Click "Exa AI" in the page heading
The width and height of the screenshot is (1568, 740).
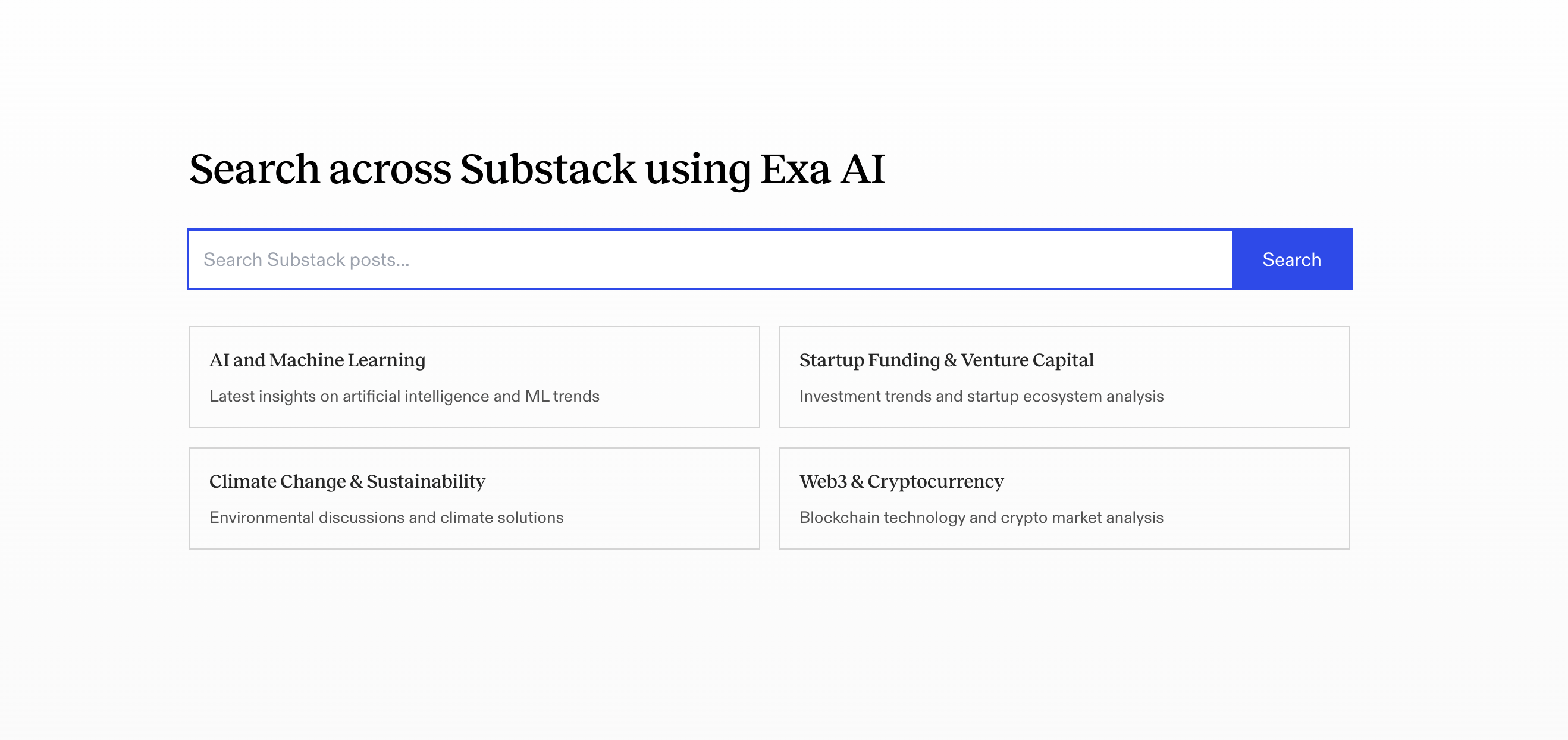click(821, 168)
